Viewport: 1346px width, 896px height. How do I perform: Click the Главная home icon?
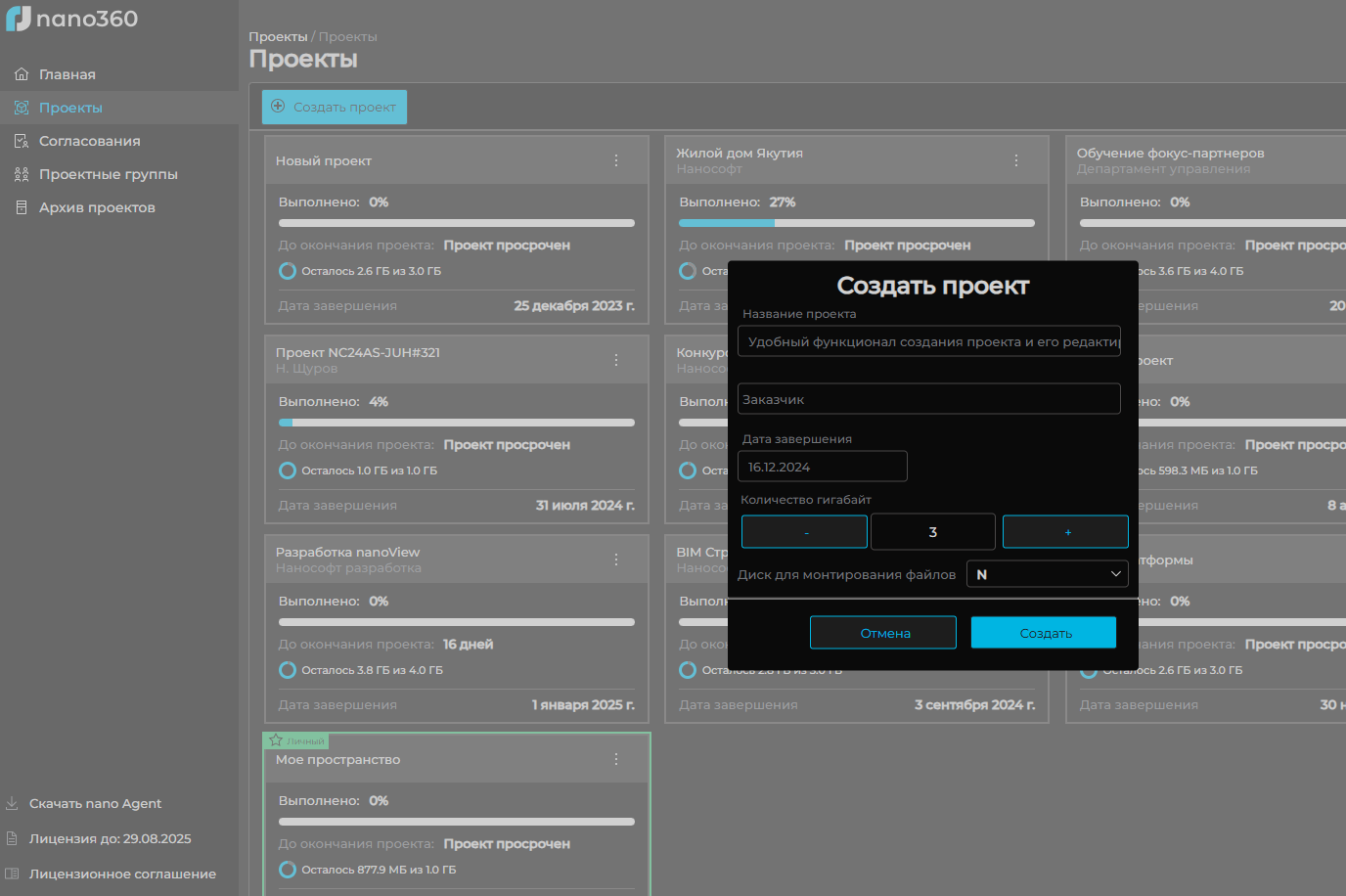coord(22,74)
